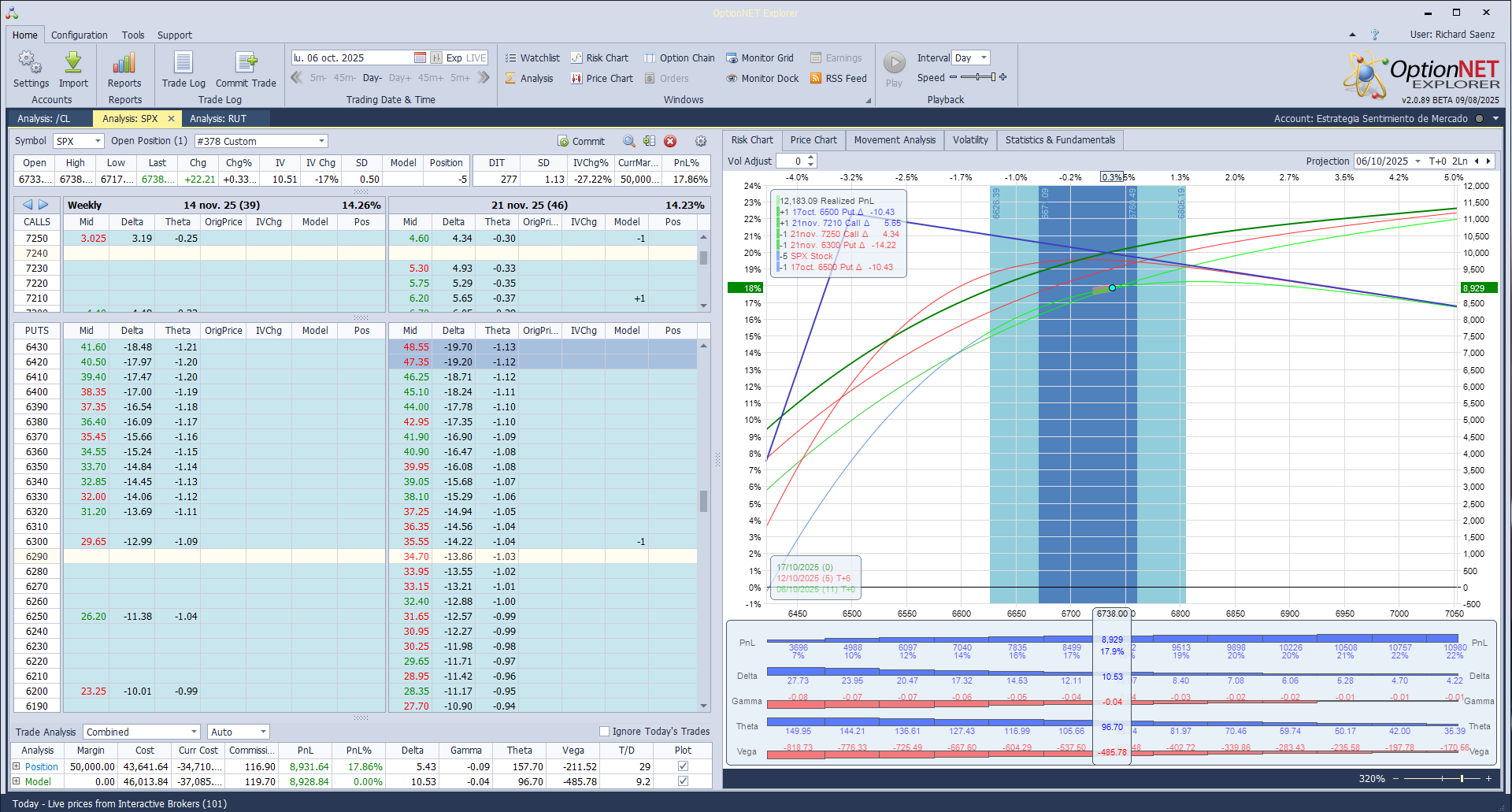Open the Monitor Grid window
1512x812 pixels.
tap(759, 58)
